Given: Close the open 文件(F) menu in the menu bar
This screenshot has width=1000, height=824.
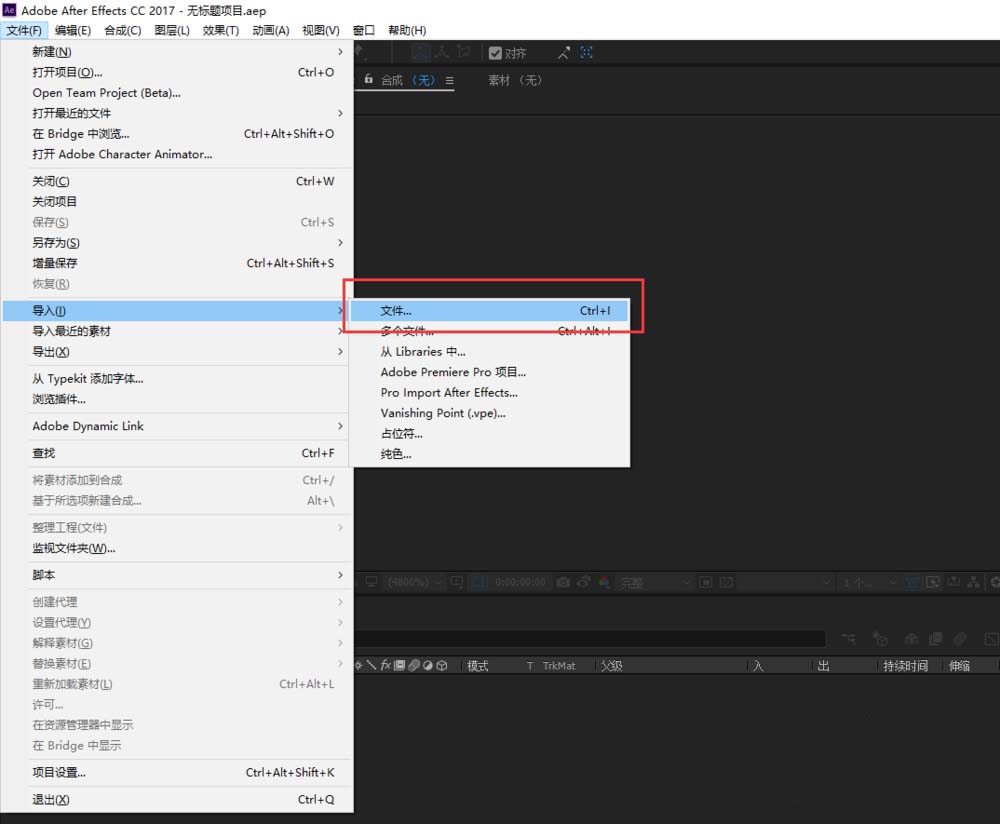Looking at the screenshot, I should pyautogui.click(x=24, y=30).
